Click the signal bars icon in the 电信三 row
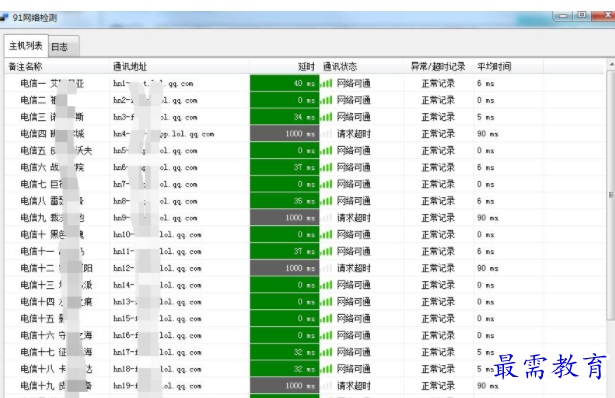Screen dimensions: 615x398 coord(326,117)
